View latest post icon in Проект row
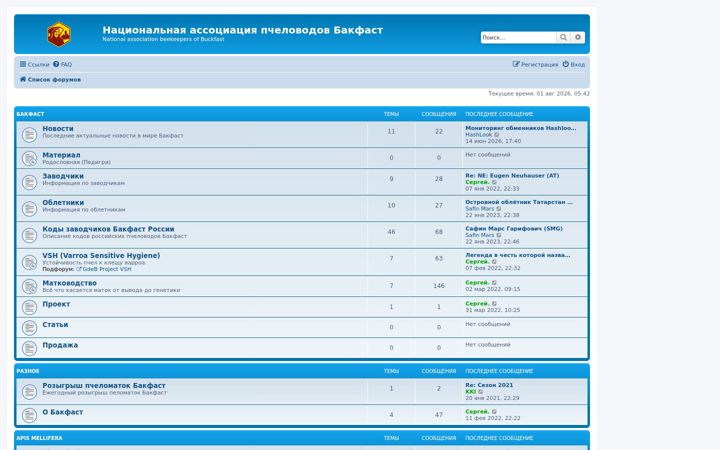720x450 pixels. coord(494,304)
